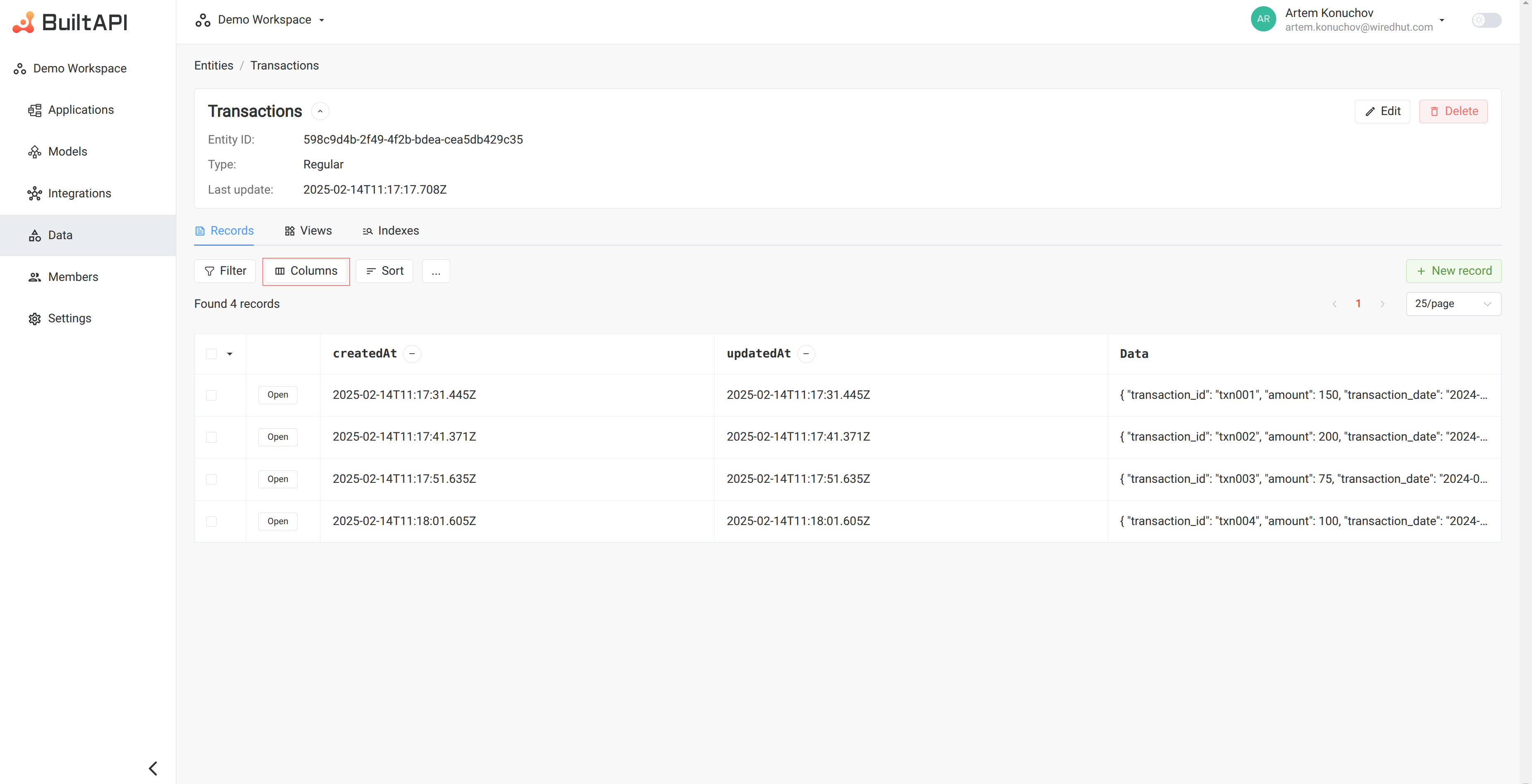Click the Integrations sidebar icon
Screen dimensions: 1532x784
point(35,193)
